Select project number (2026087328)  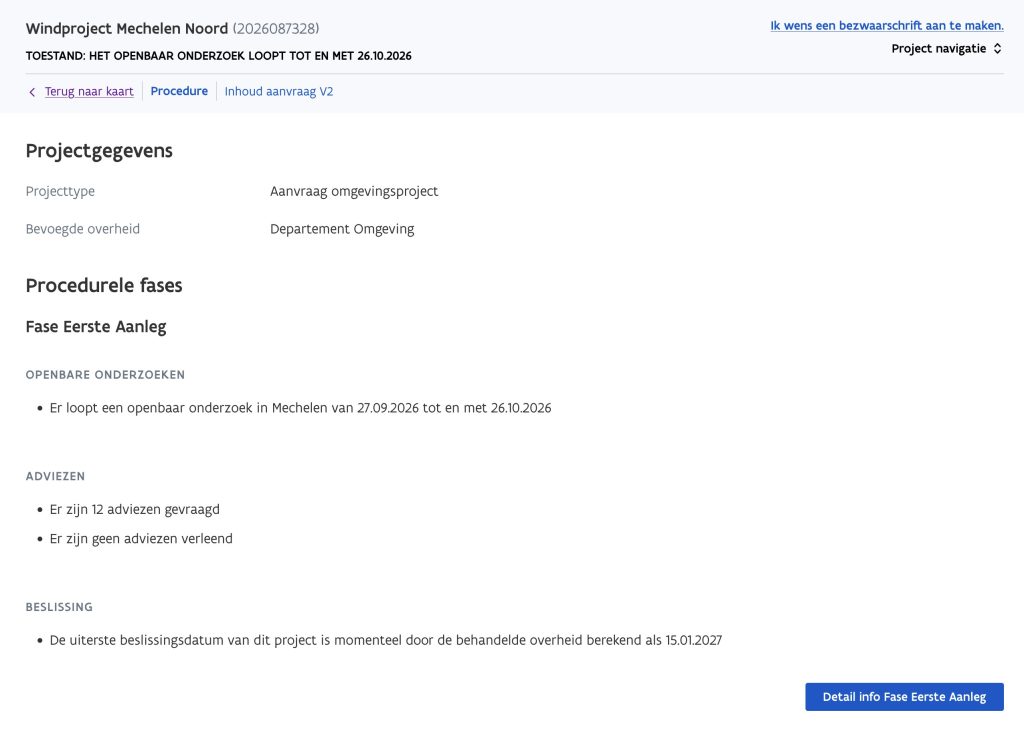276,29
